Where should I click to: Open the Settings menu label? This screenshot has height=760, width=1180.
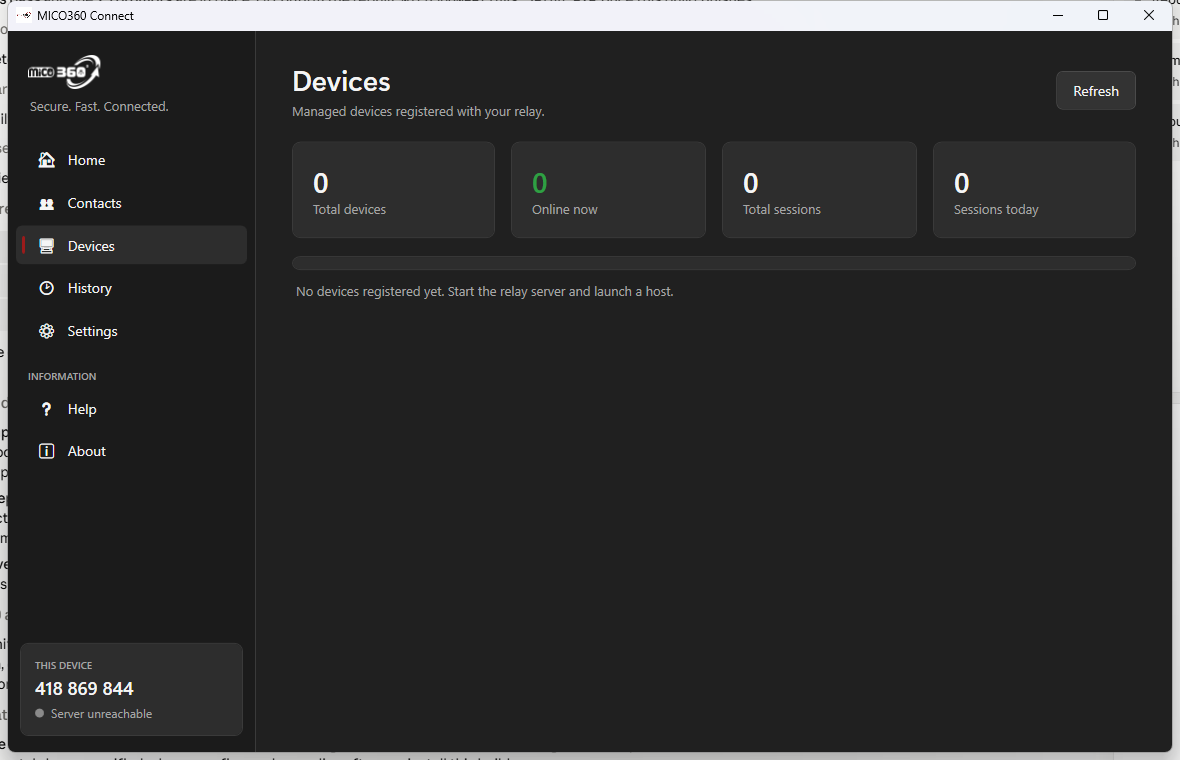click(93, 331)
